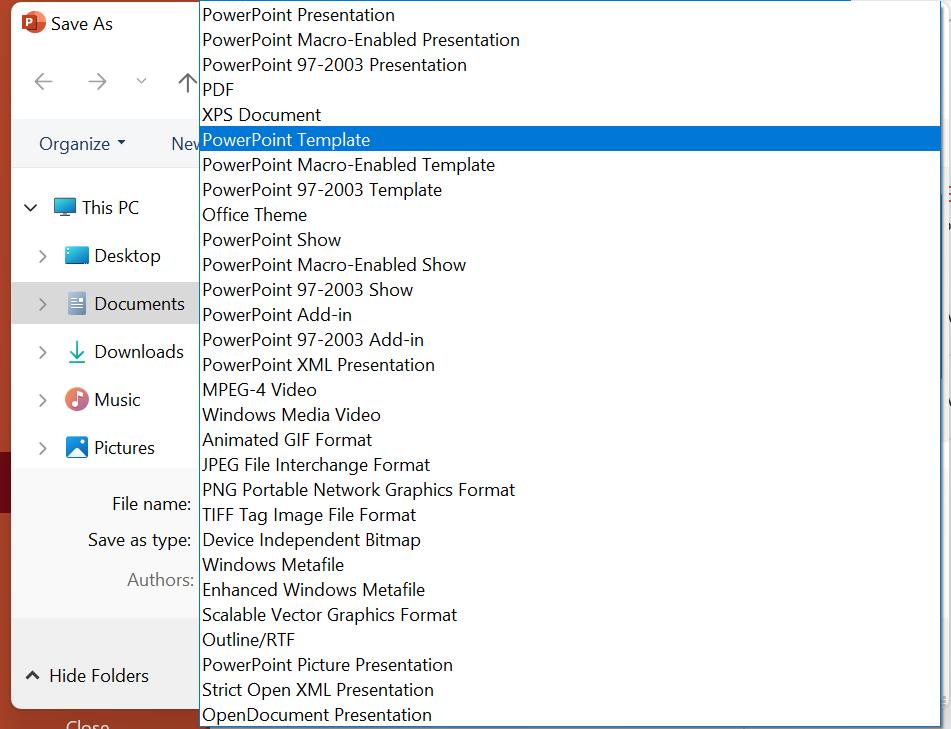
Task: Open the Organize menu
Action: [x=81, y=143]
